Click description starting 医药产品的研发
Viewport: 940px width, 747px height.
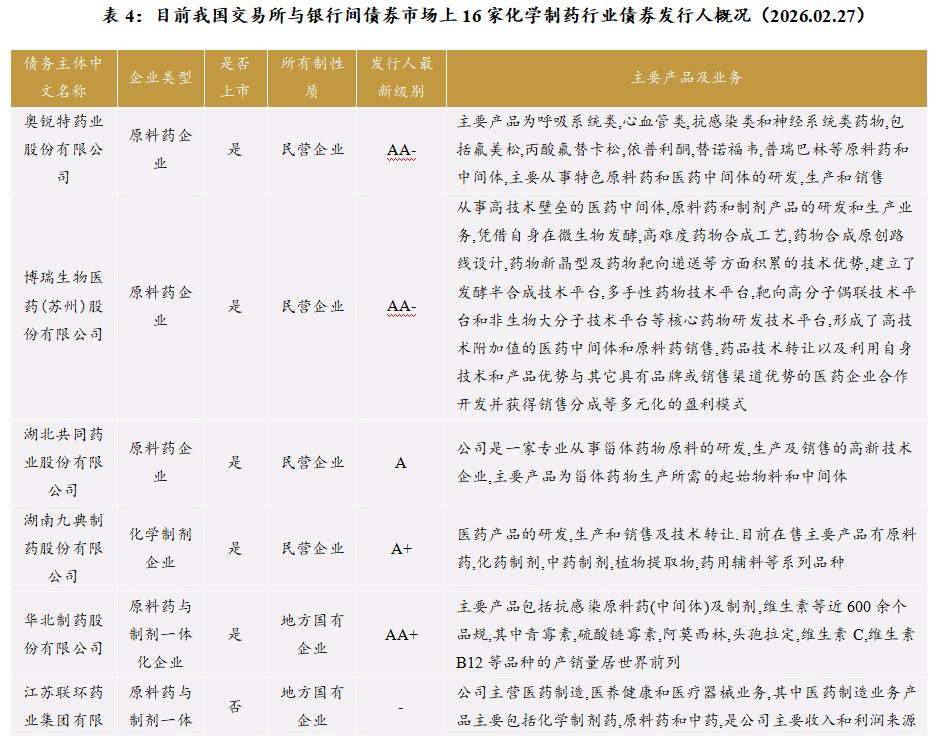(687, 548)
